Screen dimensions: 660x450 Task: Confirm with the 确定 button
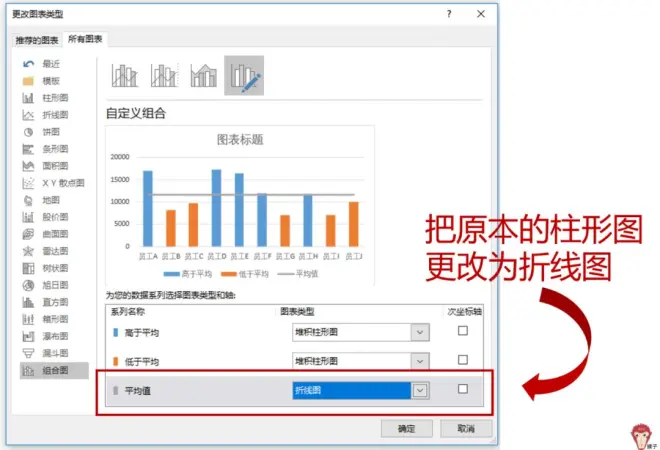tap(407, 429)
